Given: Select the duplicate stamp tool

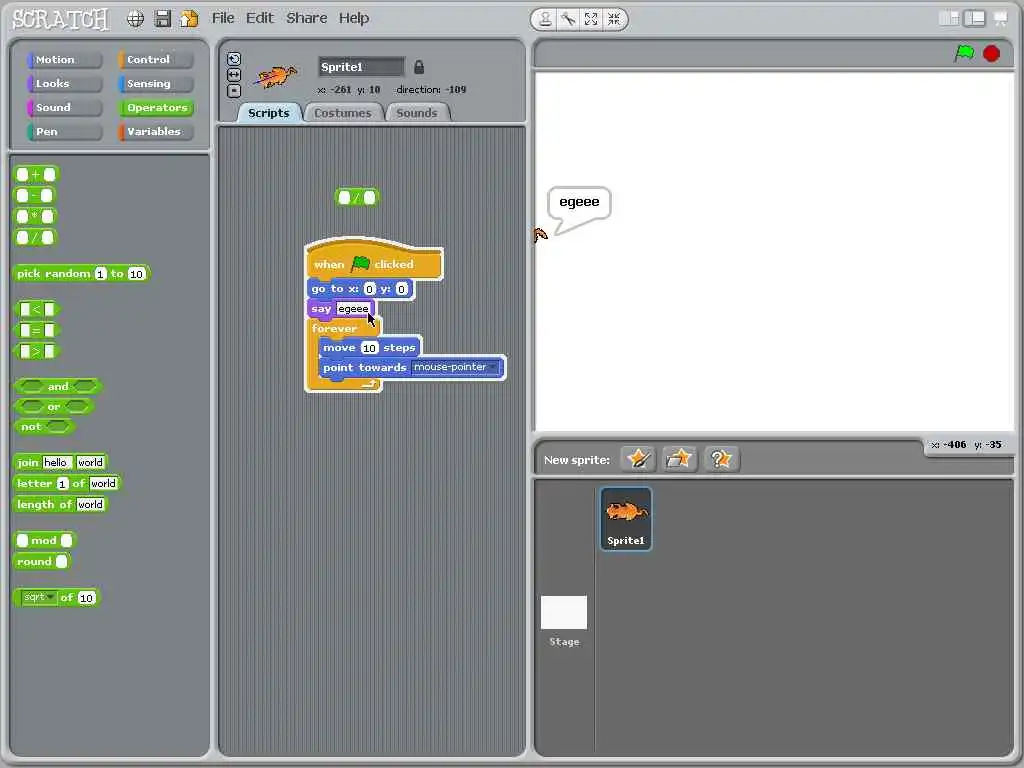Looking at the screenshot, I should tap(545, 20).
